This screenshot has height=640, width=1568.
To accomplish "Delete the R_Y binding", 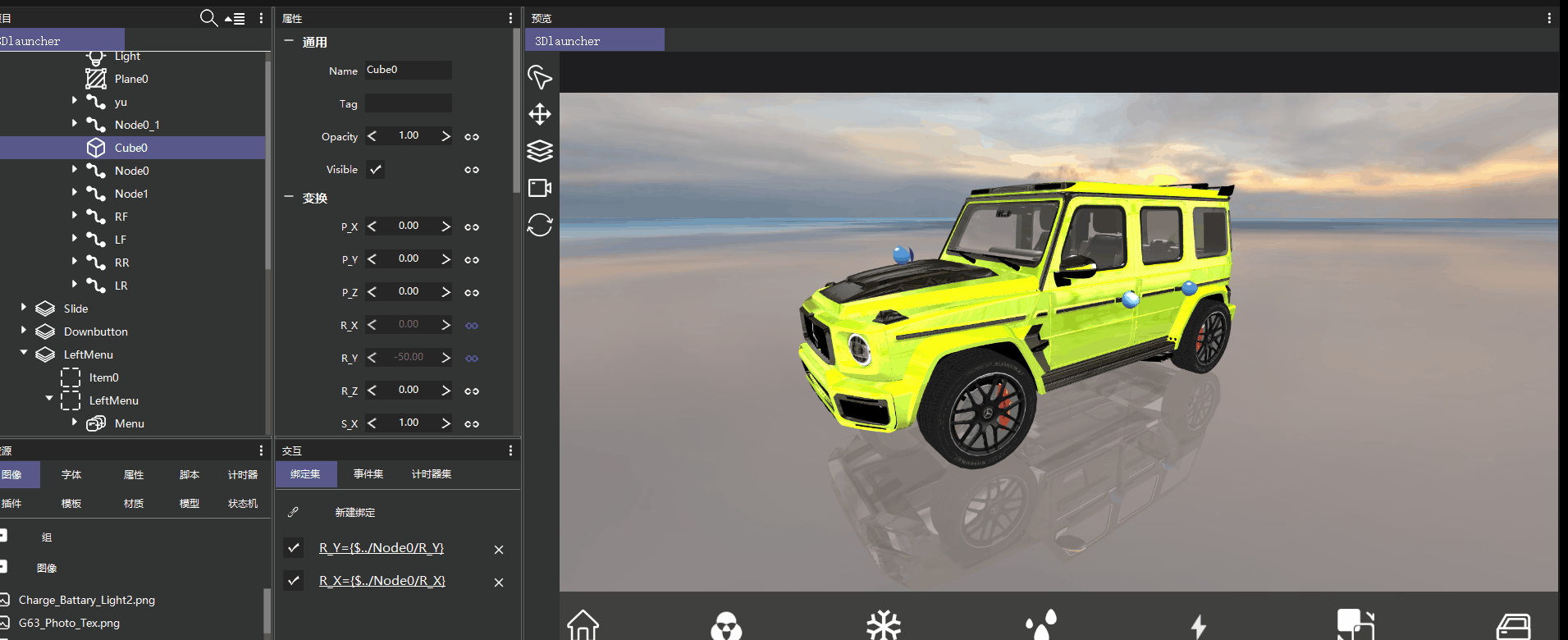I will point(499,550).
